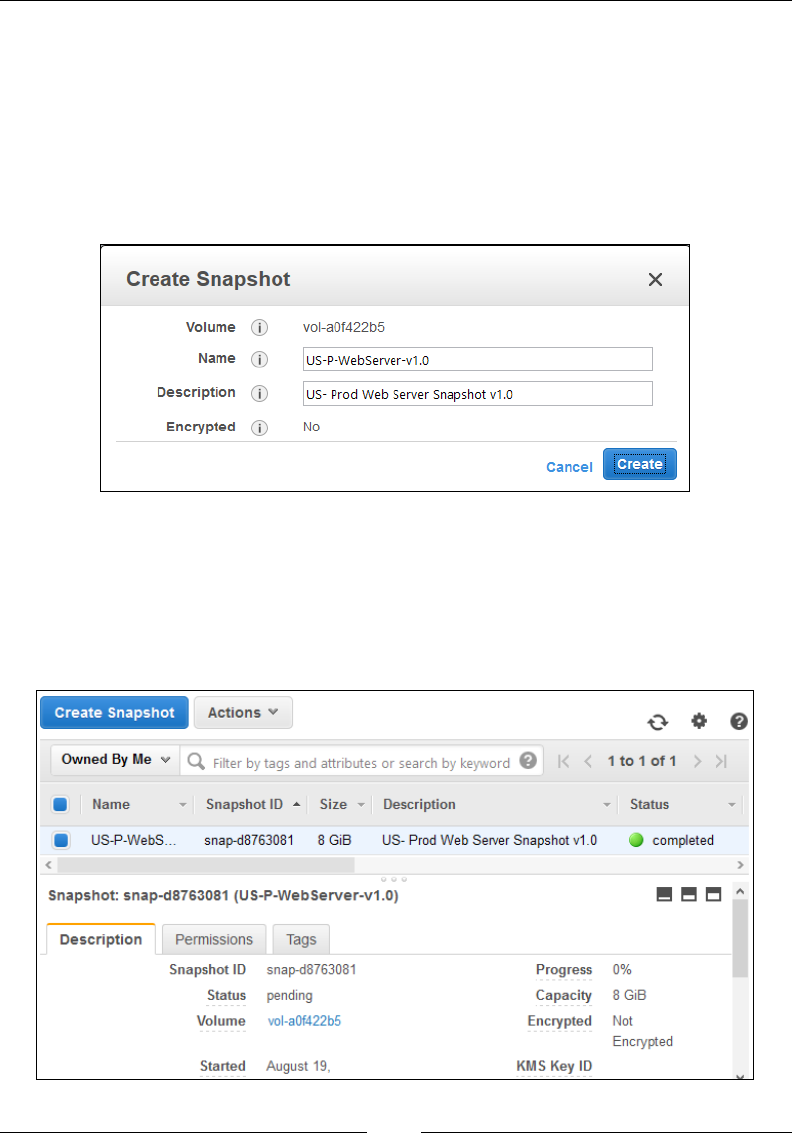Viewport: 792px width, 1142px height.
Task: Expand the Owned By Me filter dropdown
Action: [x=115, y=760]
